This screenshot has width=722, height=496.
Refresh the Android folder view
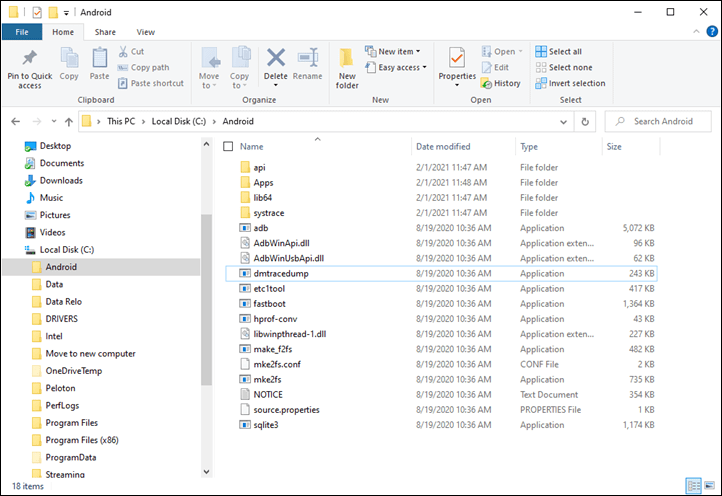[x=585, y=122]
